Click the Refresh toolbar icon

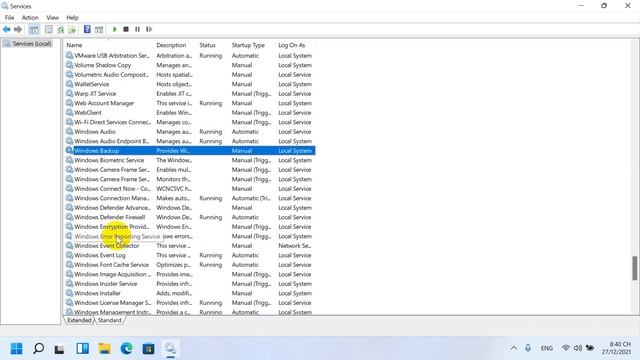(x=60, y=29)
